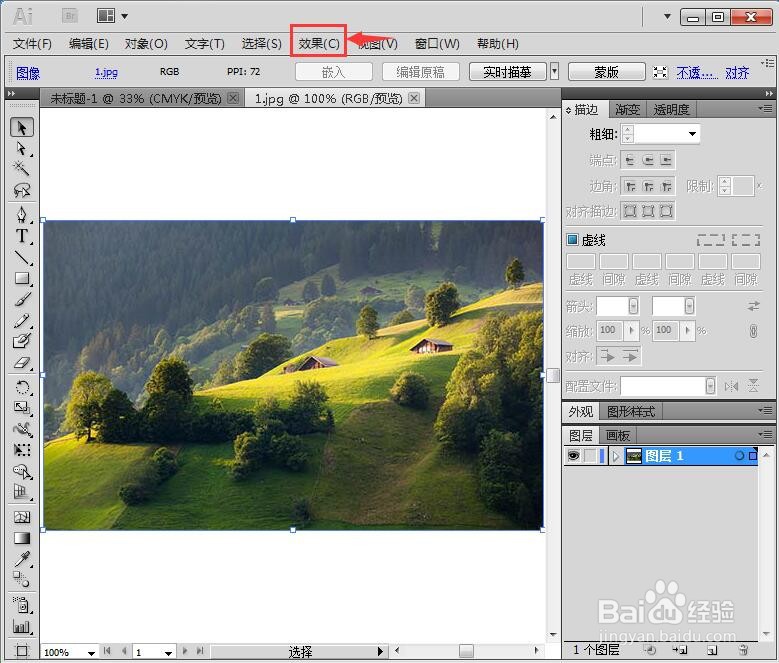Click the horizontal scrollbar thumb of canvas
This screenshot has height=663, width=779.
pyautogui.click(x=466, y=650)
